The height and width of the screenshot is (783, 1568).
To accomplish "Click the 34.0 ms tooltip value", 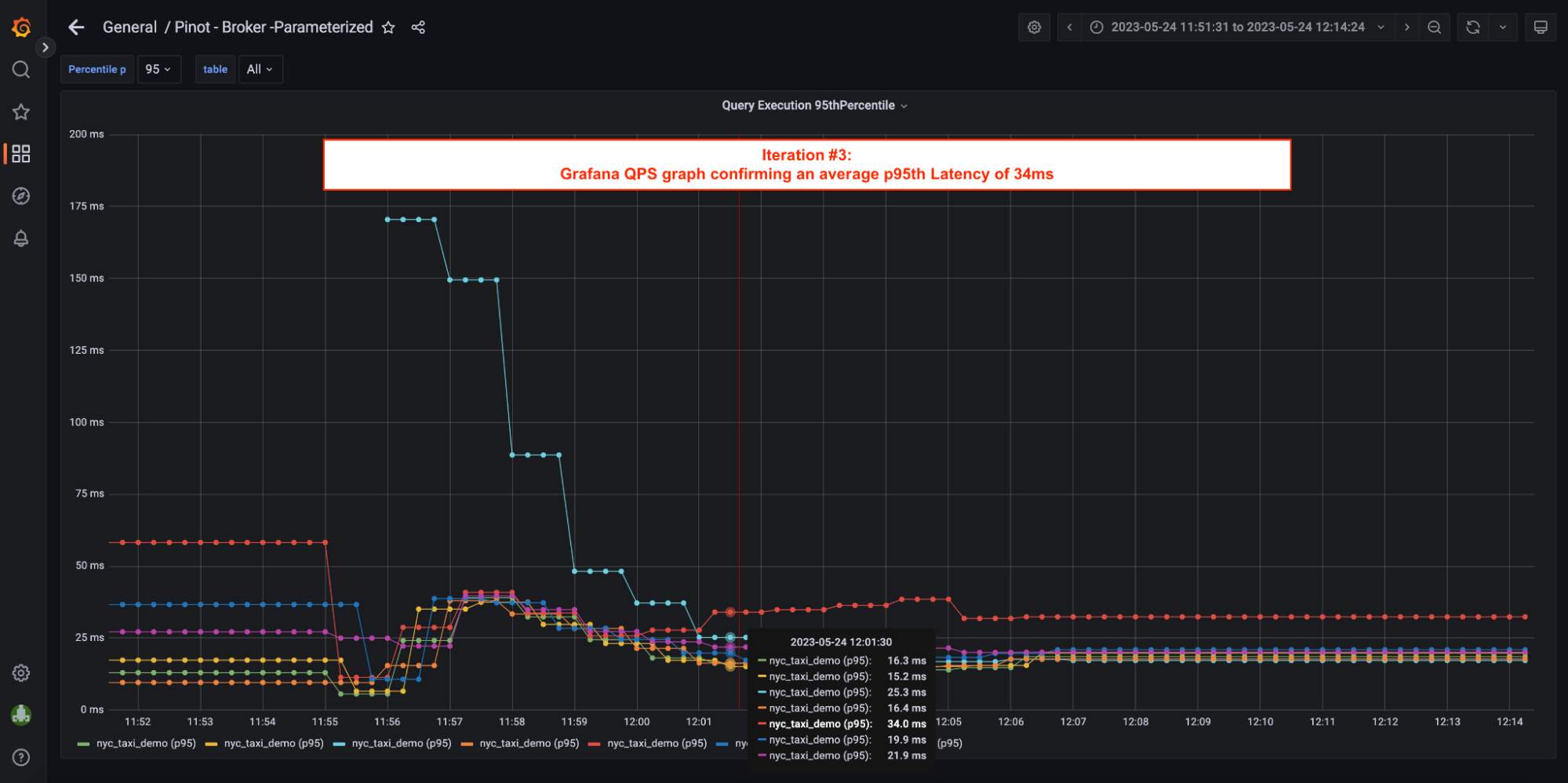I will pyautogui.click(x=907, y=724).
